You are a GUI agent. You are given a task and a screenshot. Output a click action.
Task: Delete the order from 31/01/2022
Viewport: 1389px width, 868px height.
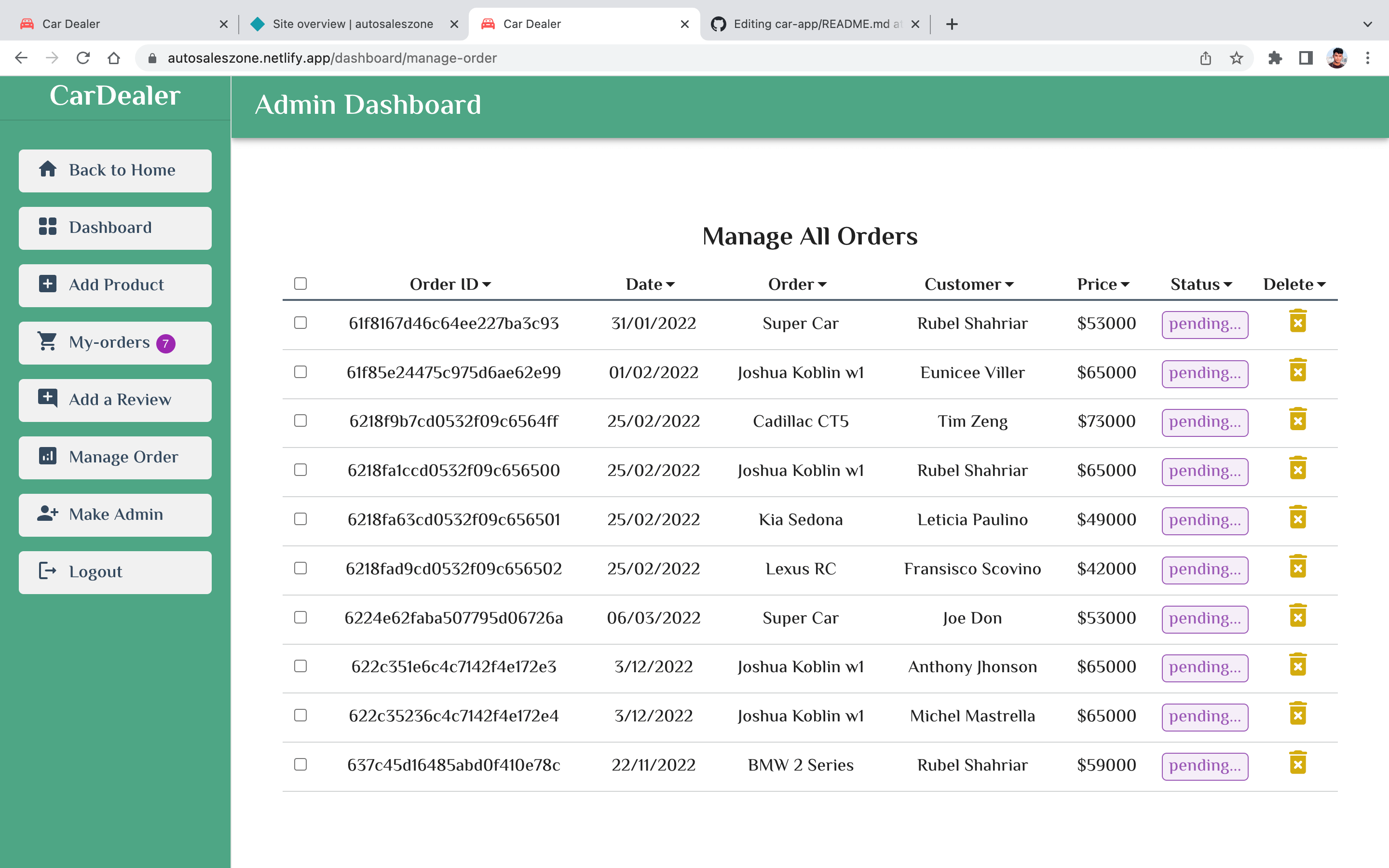point(1298,321)
